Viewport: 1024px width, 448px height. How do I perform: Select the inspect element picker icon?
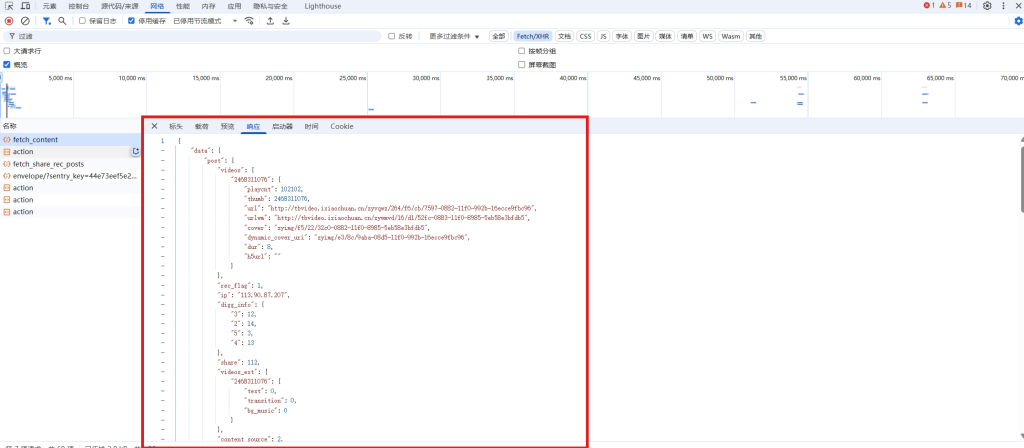tap(9, 6)
